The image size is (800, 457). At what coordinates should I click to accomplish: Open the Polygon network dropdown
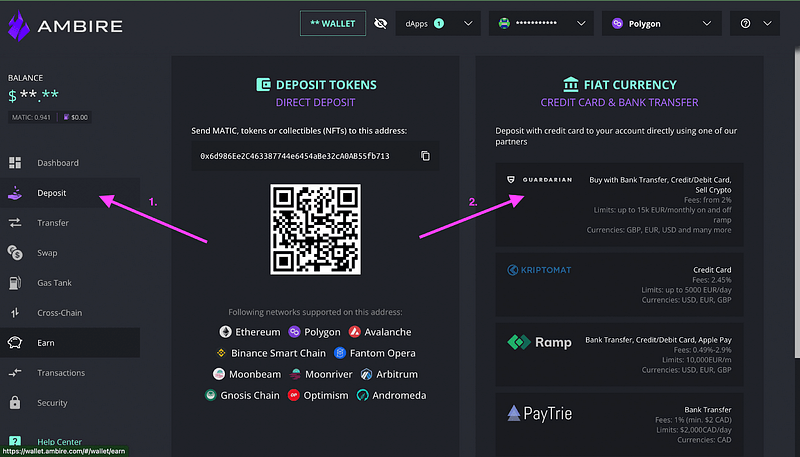pos(662,23)
